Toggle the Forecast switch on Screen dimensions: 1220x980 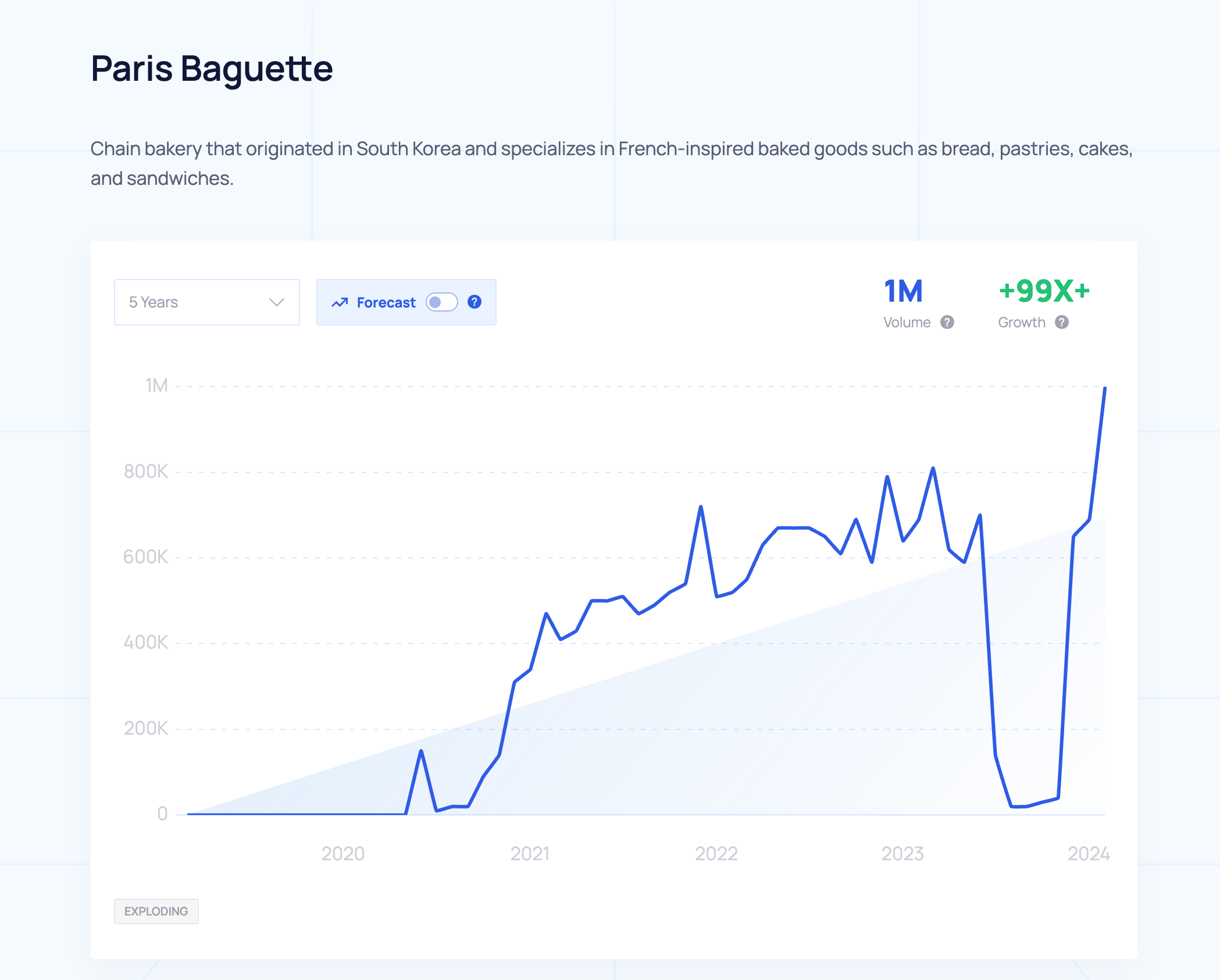(x=441, y=302)
